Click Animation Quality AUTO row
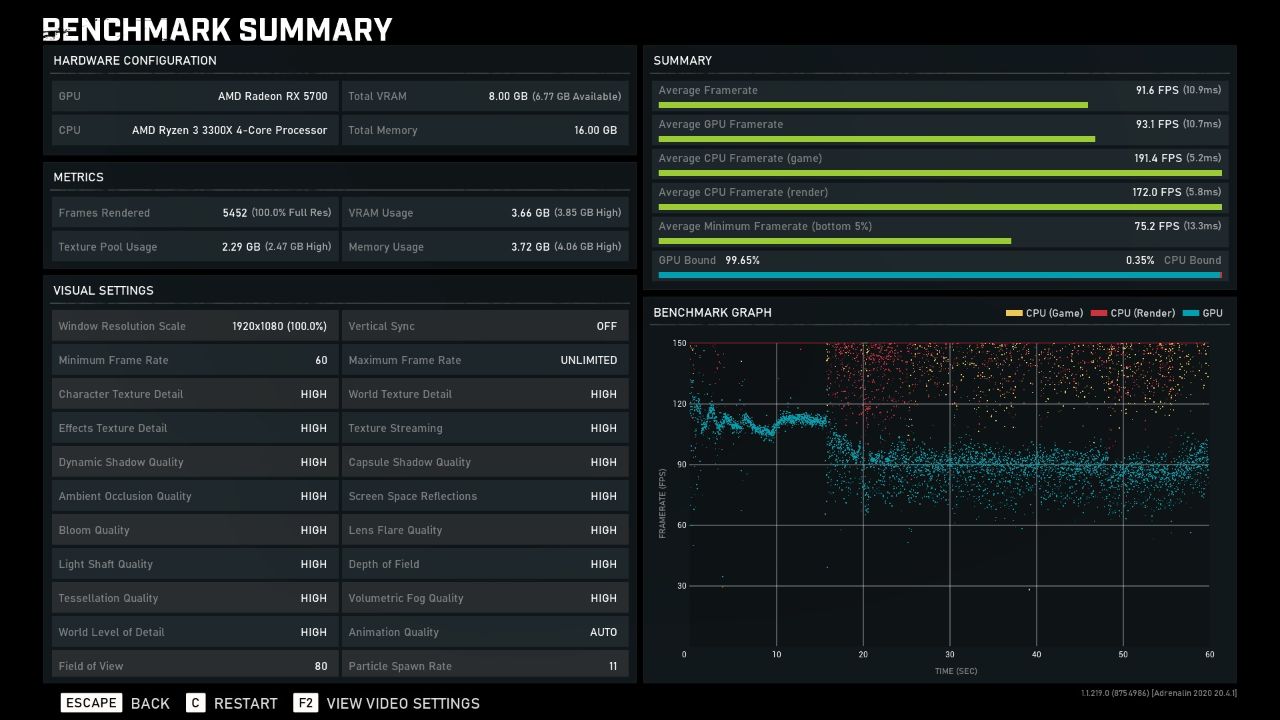This screenshot has width=1280, height=720. coord(485,633)
